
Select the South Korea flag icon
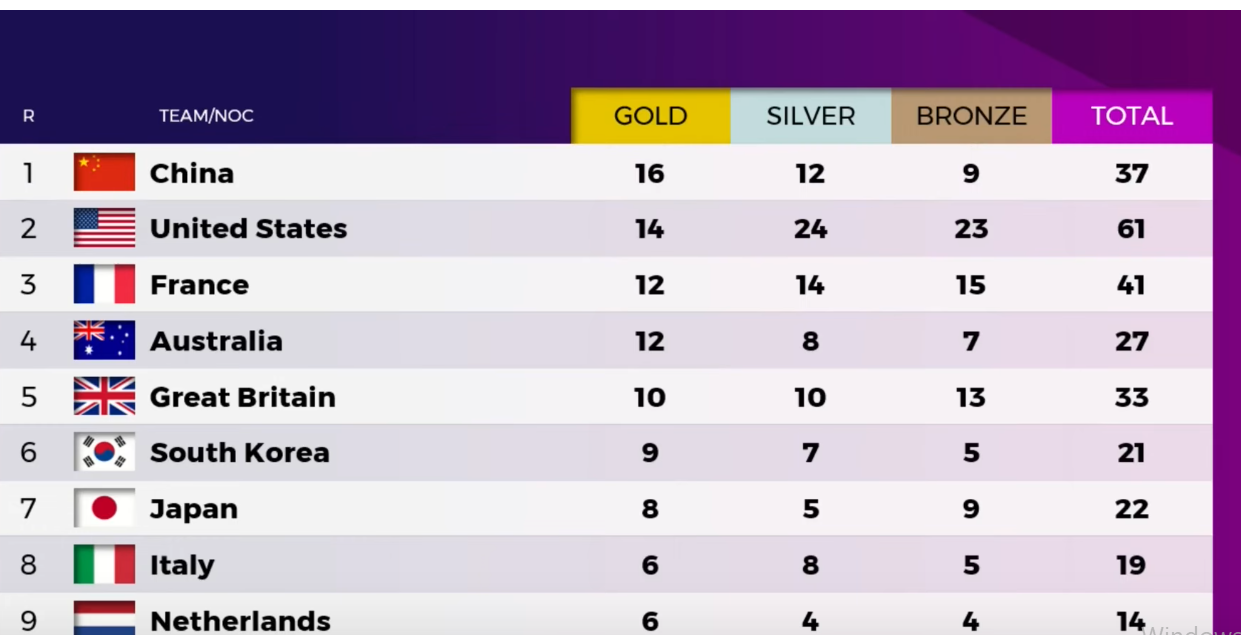[x=104, y=452]
